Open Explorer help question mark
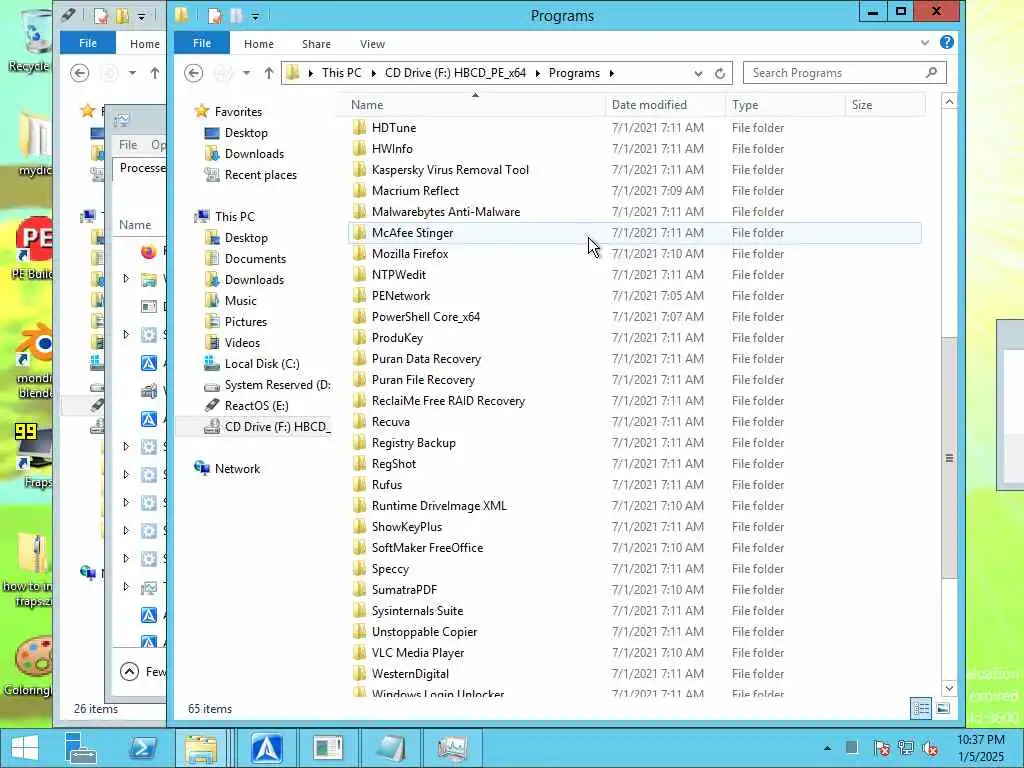Image resolution: width=1024 pixels, height=768 pixels. [x=946, y=42]
